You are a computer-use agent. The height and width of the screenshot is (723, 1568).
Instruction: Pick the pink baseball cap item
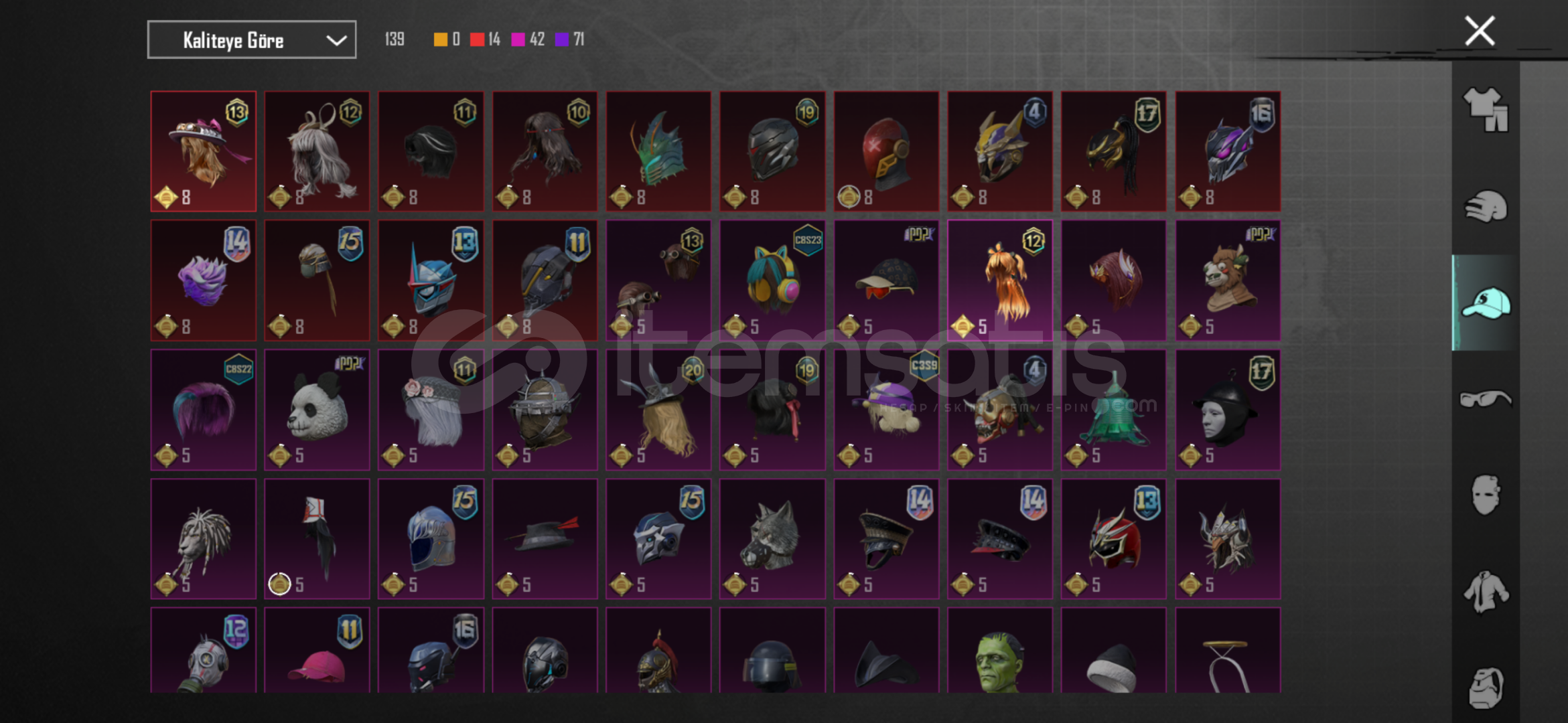(x=317, y=650)
